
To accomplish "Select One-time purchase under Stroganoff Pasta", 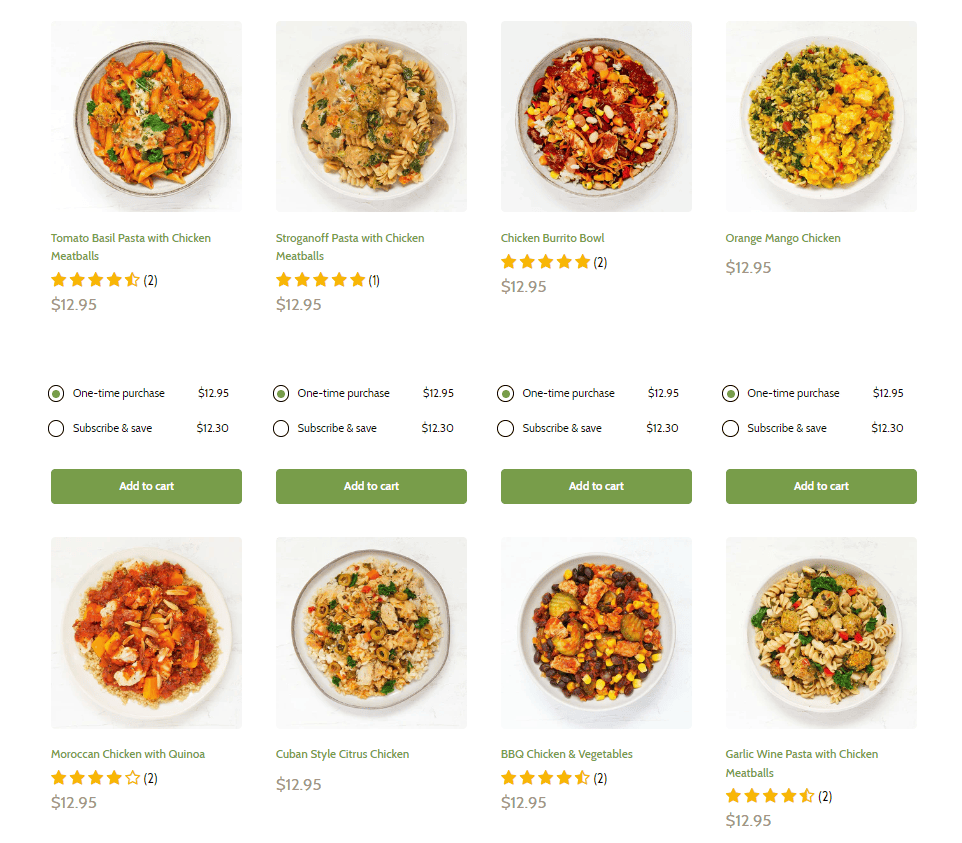I will pyautogui.click(x=281, y=393).
